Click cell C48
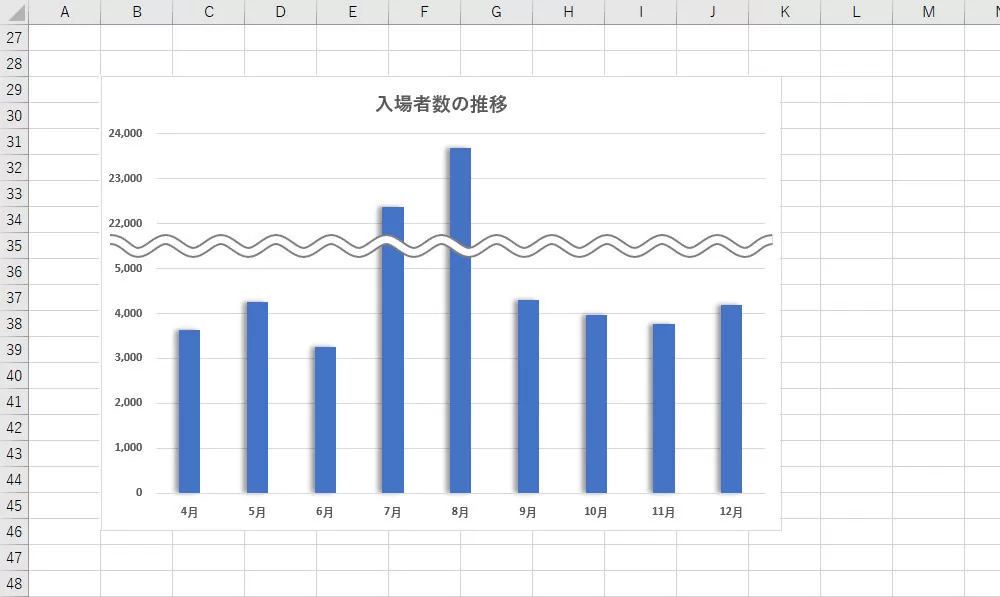 coord(209,584)
